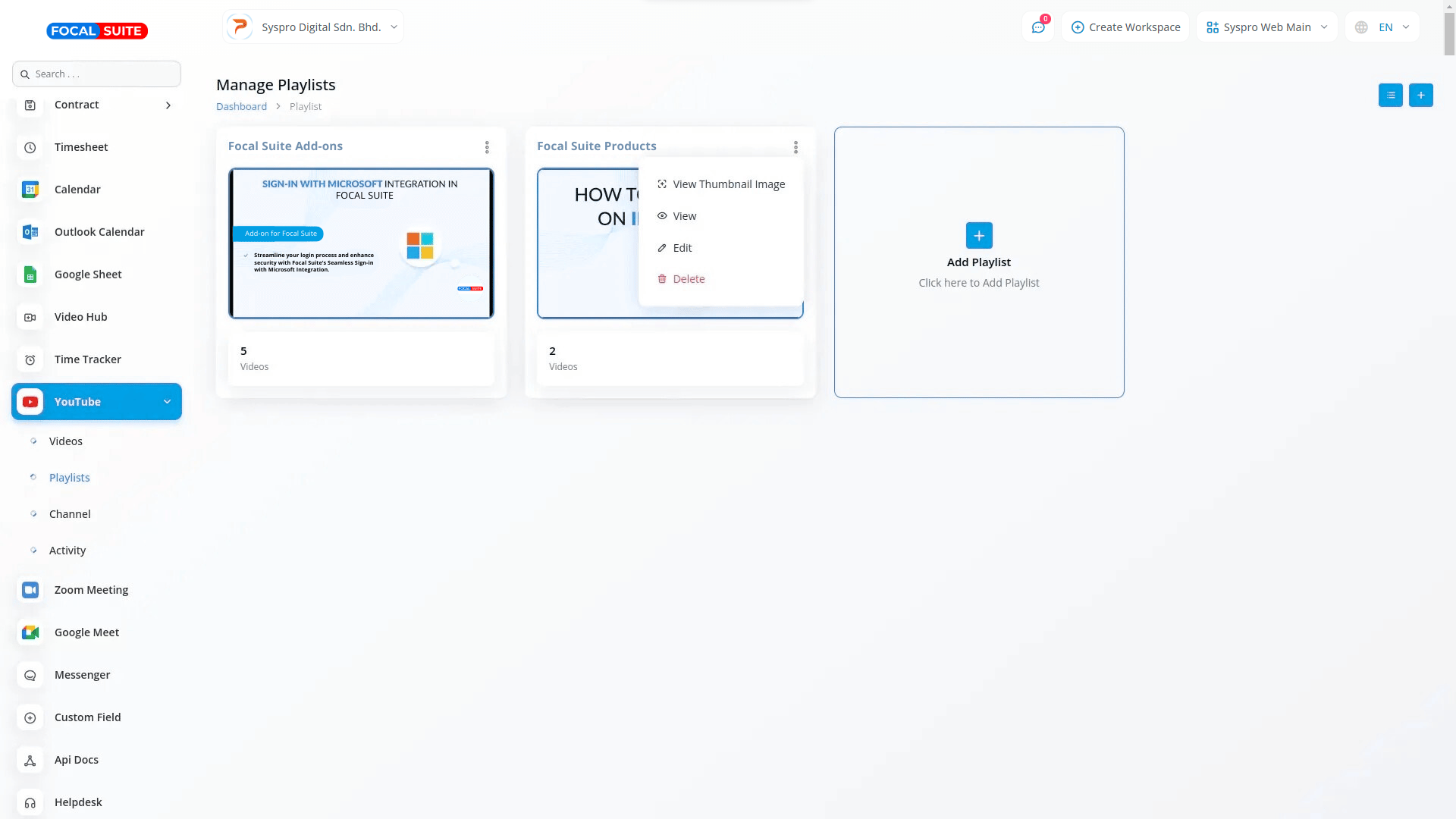Open the Syspro Web Main workspace dropdown
Screen dimensions: 1456x819
coord(1266,27)
